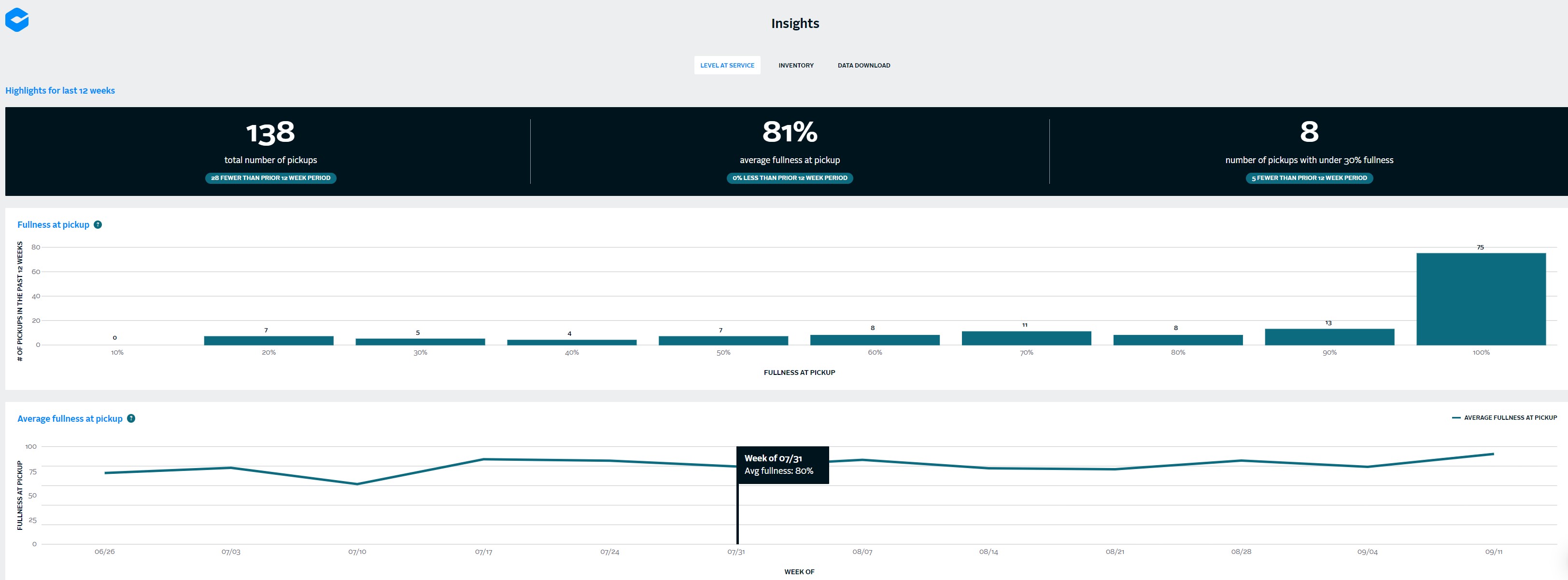Click line chart point at week 07/10
The height and width of the screenshot is (580, 1568).
pyautogui.click(x=357, y=484)
